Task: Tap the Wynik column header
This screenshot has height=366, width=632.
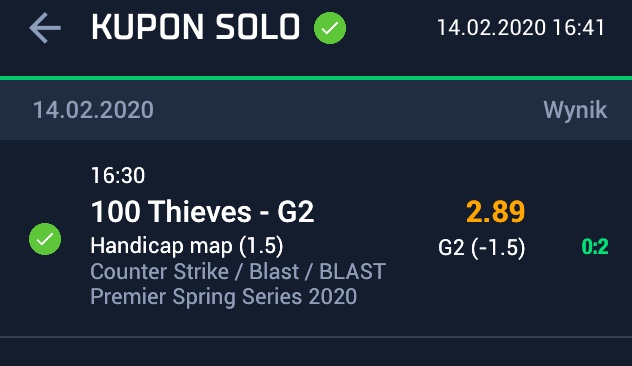Action: [575, 110]
